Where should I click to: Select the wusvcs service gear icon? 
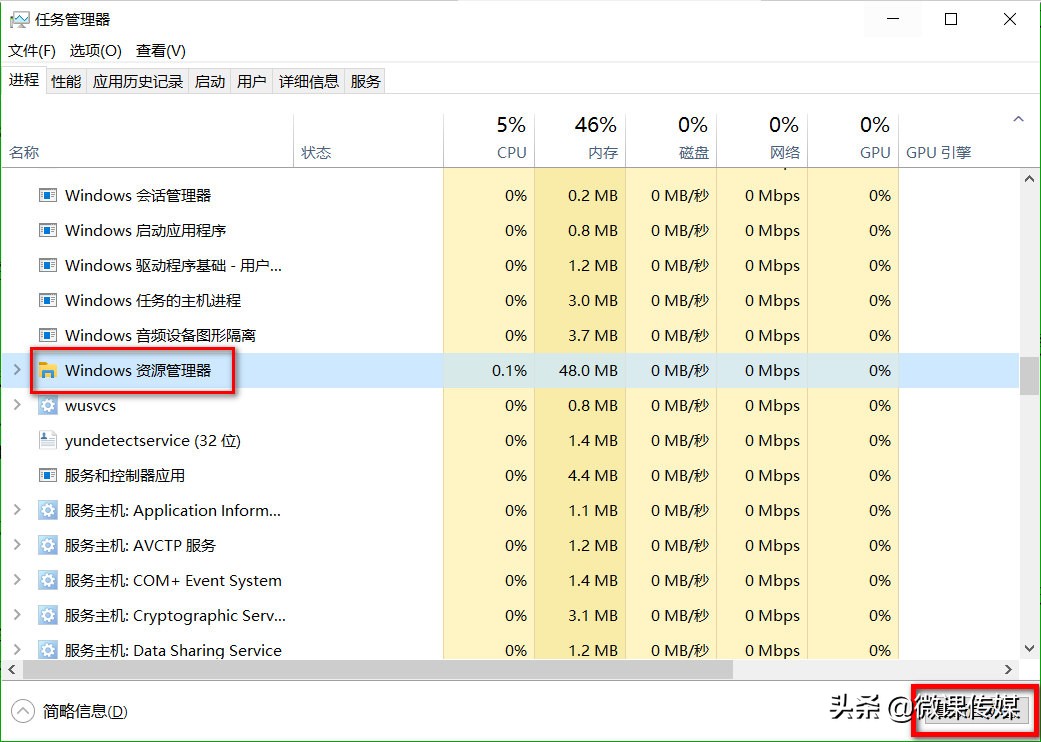tap(47, 405)
